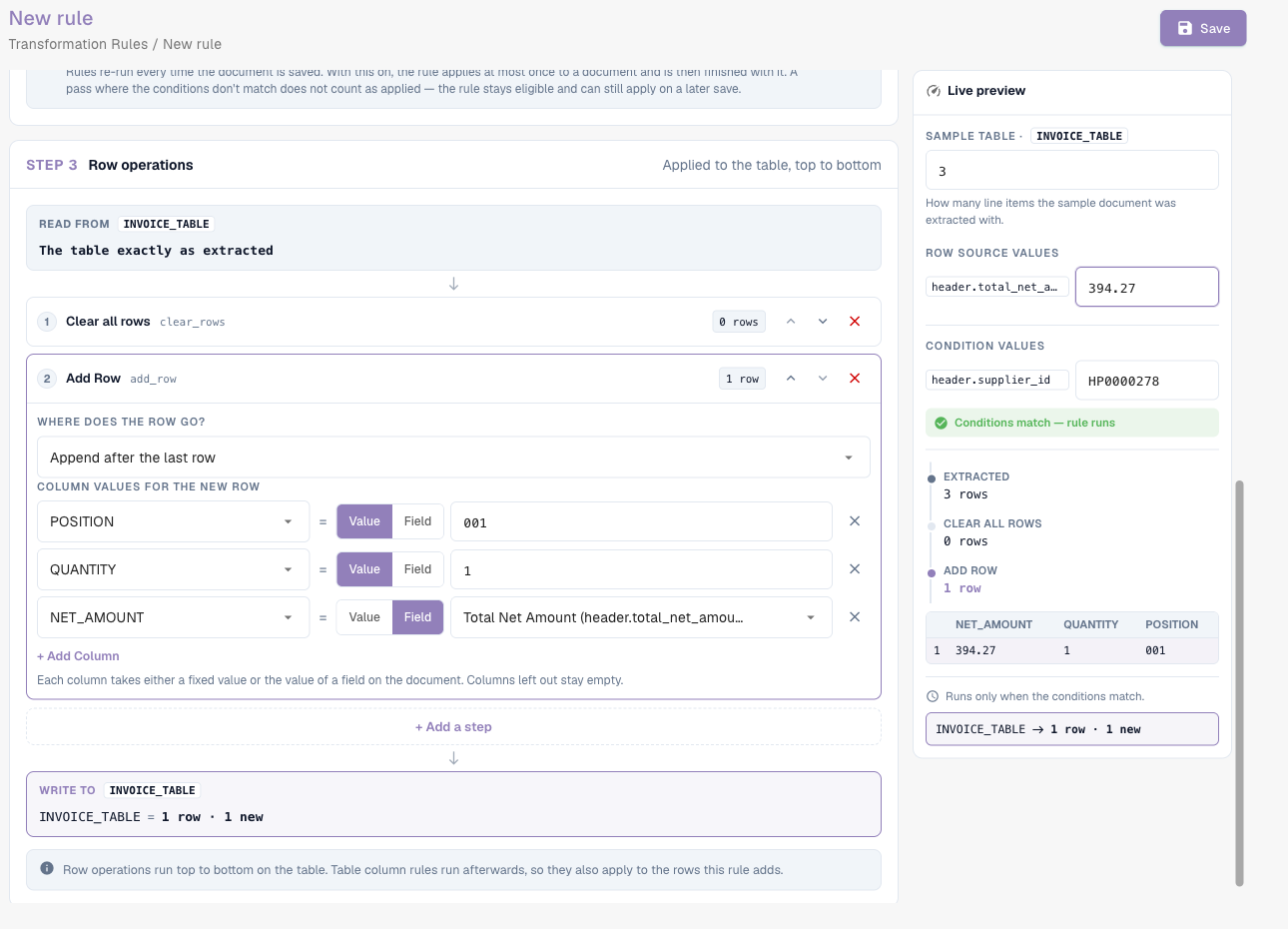Open the POSITION column dropdown
1288x929 pixels.
(x=173, y=521)
